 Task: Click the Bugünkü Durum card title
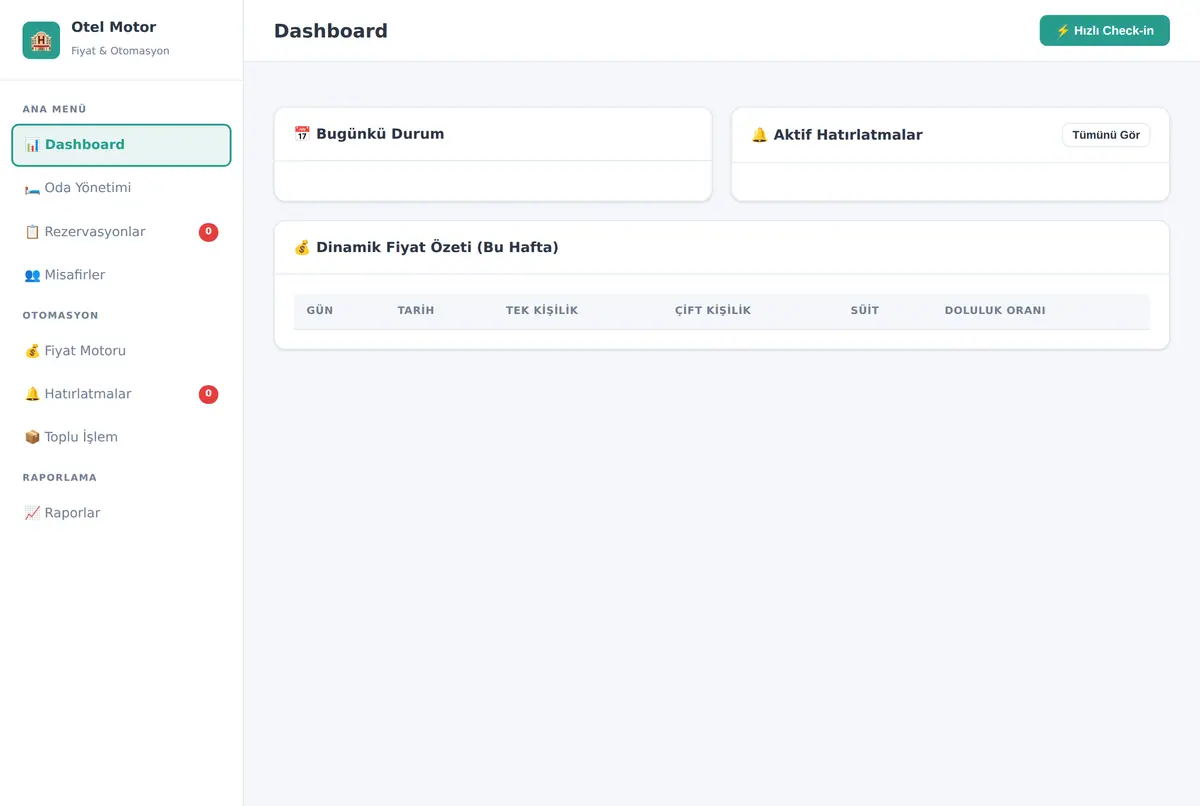point(380,134)
